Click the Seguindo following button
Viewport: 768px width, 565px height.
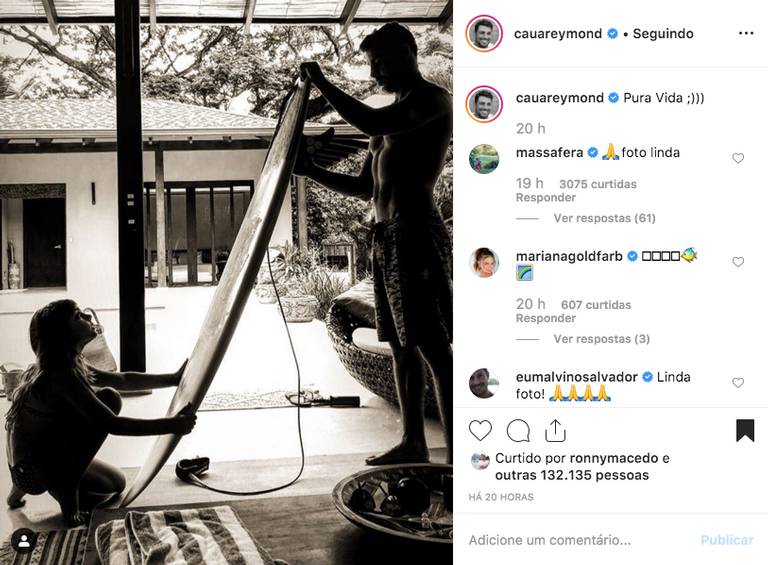663,33
